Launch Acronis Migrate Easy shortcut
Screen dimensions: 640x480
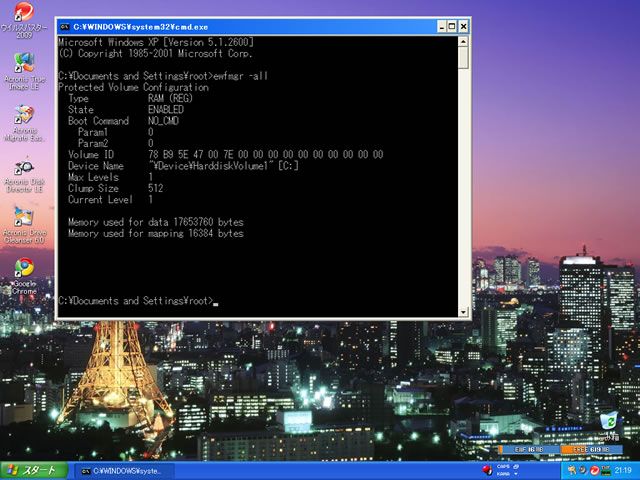(24, 116)
